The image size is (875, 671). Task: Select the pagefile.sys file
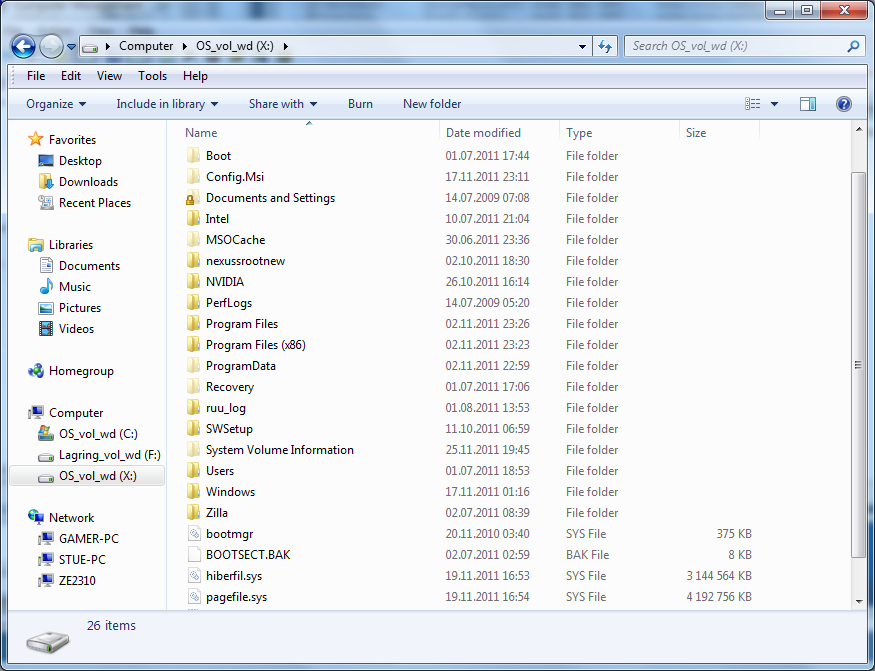[x=236, y=597]
